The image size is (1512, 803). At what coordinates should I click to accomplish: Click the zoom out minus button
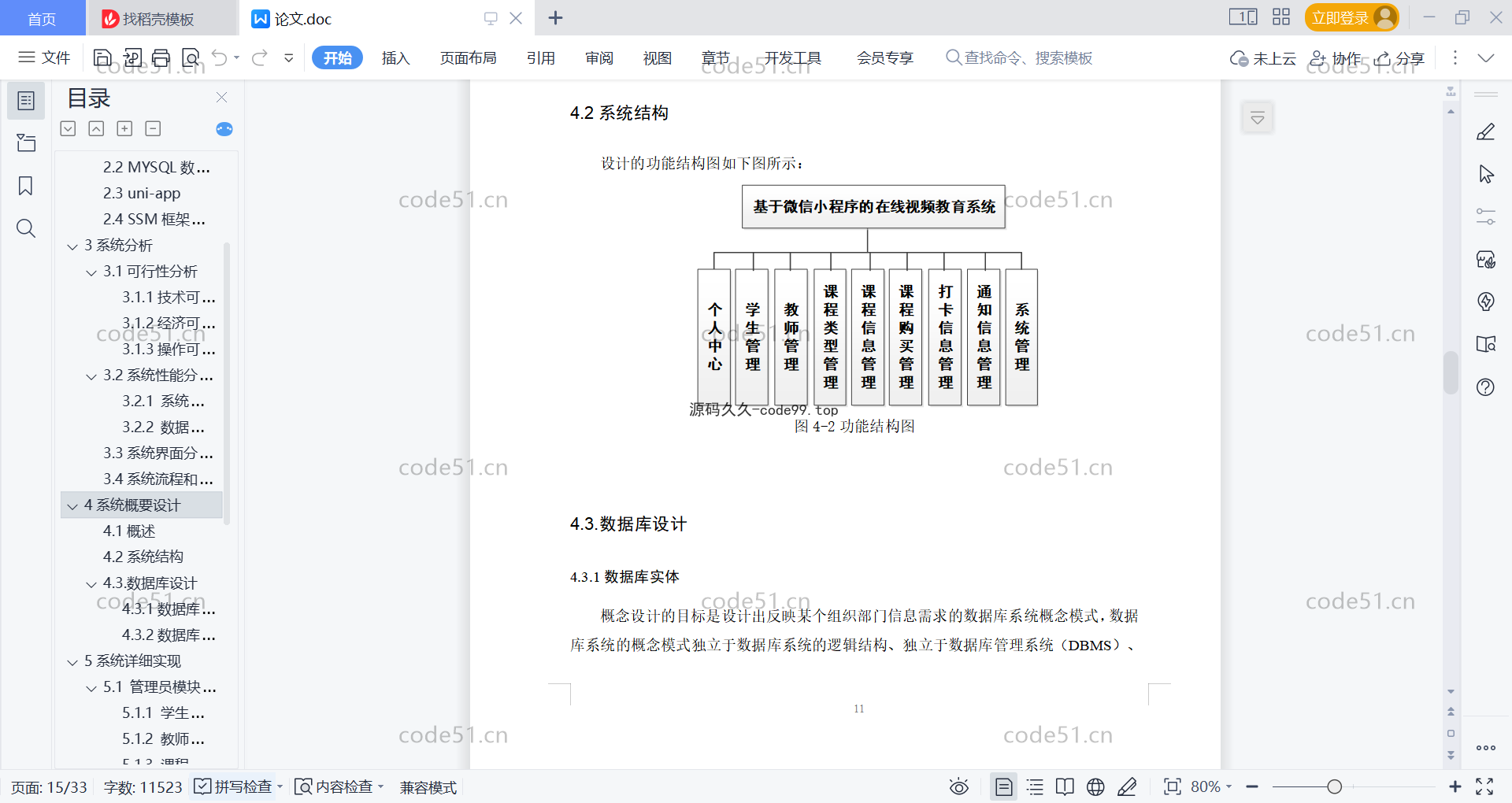point(1252,786)
